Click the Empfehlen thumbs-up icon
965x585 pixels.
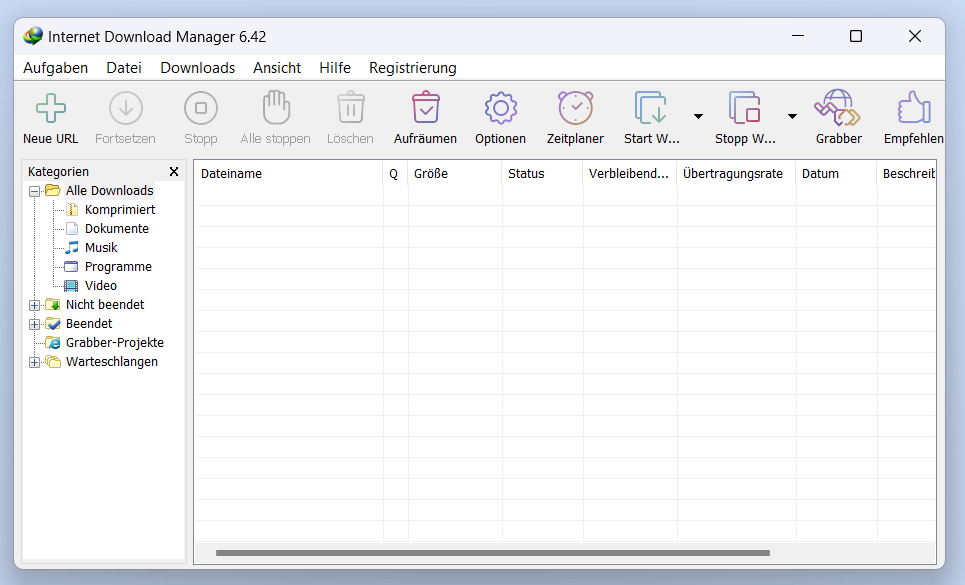pyautogui.click(x=914, y=108)
